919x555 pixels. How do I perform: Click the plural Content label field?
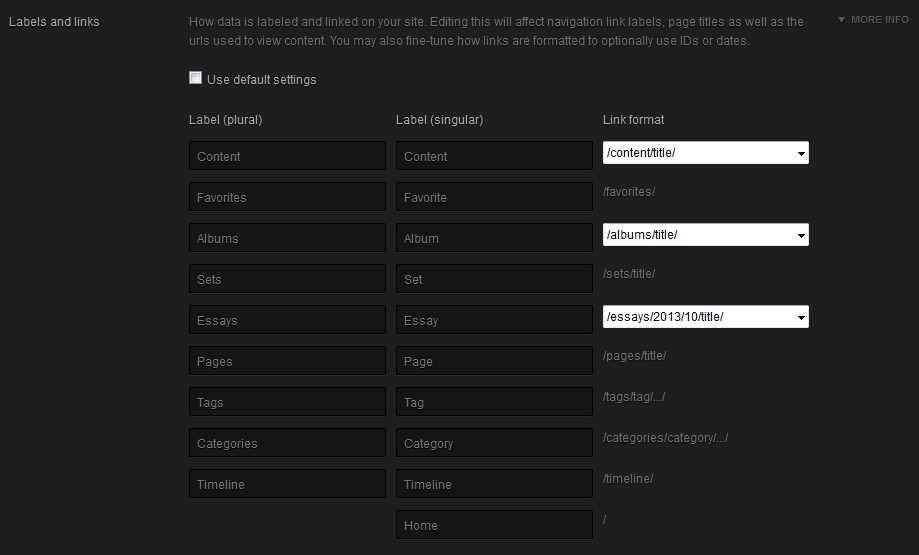[287, 156]
